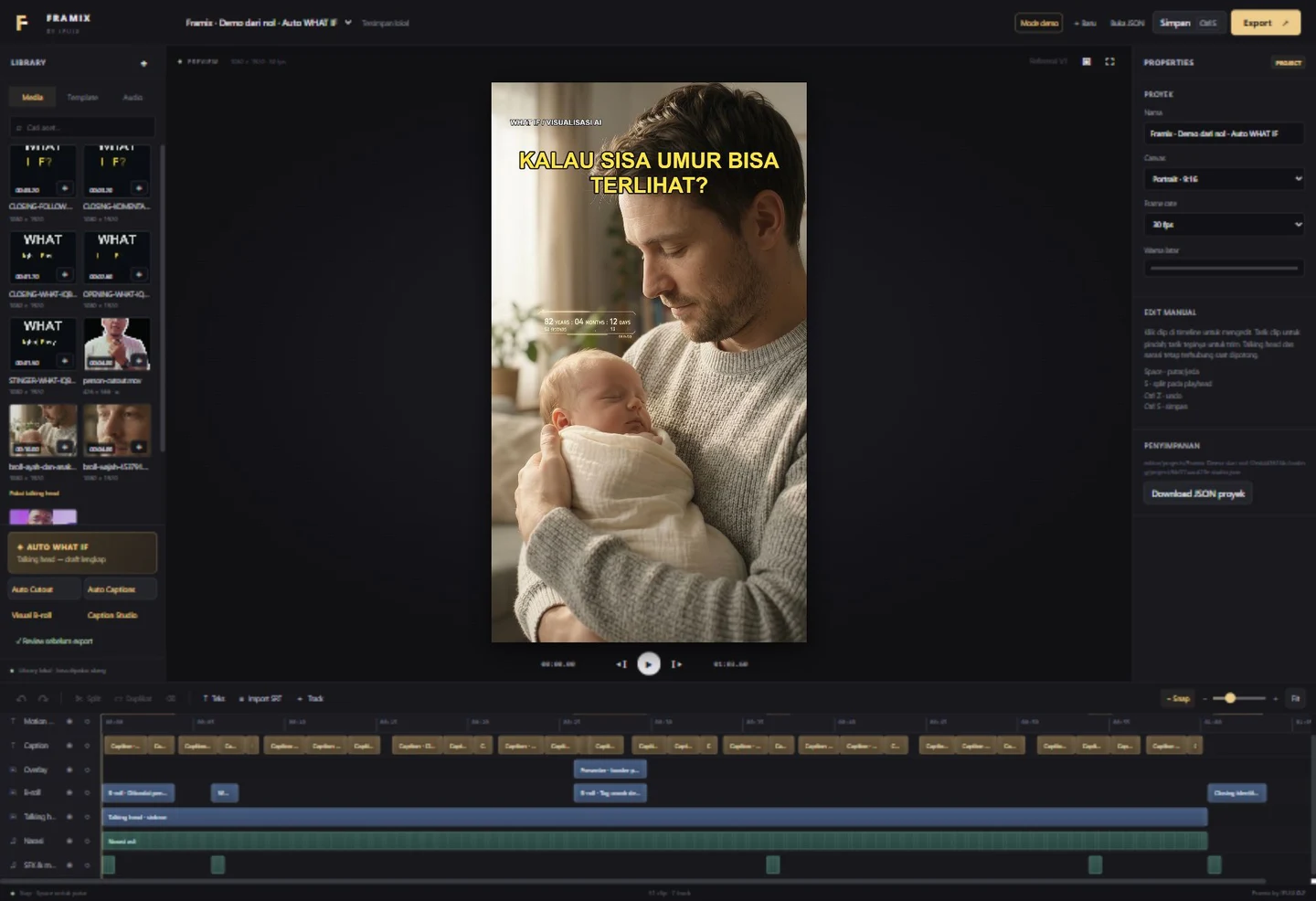Click the delete clip icon in timeline toolbar
Image resolution: width=1316 pixels, height=901 pixels.
tap(171, 698)
